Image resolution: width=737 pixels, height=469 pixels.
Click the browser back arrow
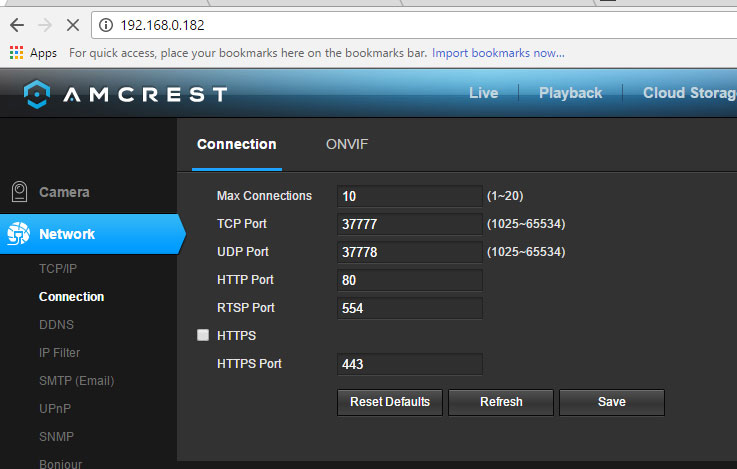[17, 25]
